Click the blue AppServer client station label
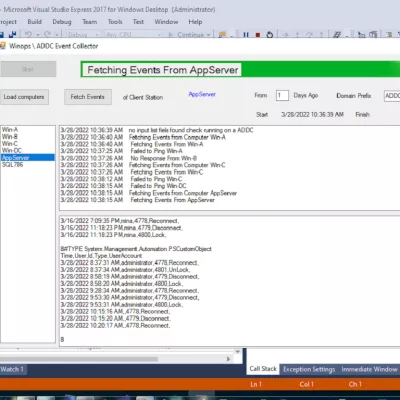Viewport: 400px width, 400px height. tap(202, 94)
